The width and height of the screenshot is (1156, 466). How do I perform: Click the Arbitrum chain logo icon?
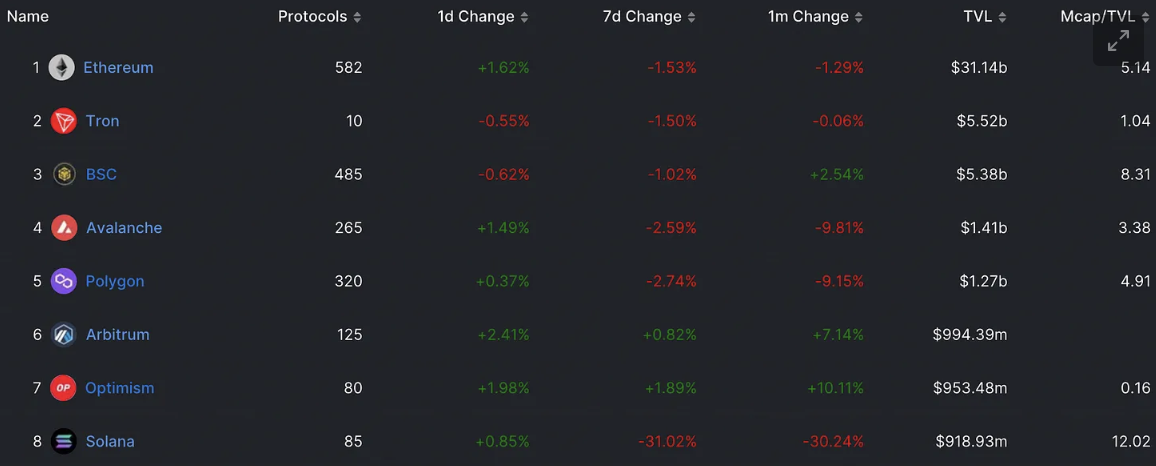tap(64, 335)
